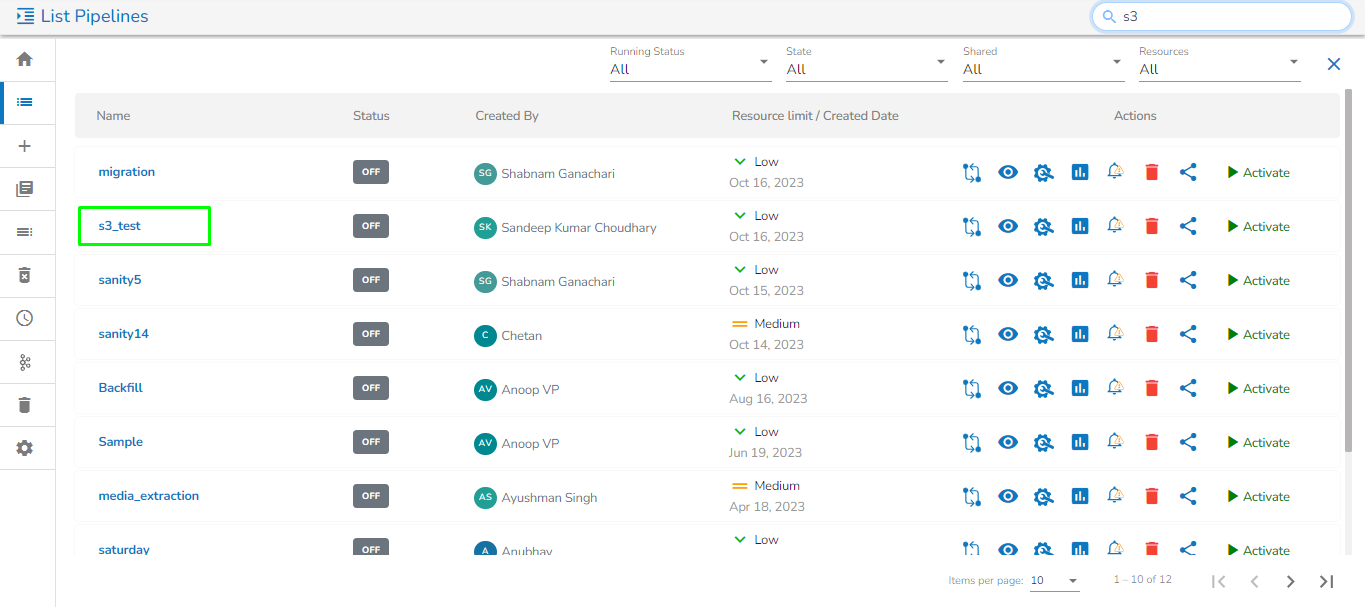1365x607 pixels.
Task: Open the scheduler clock icon in the sidebar
Action: point(25,318)
